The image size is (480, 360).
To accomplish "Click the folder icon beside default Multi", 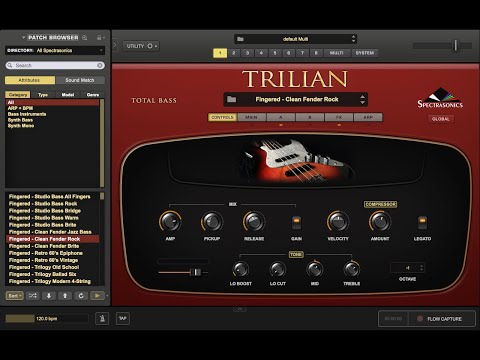I will tap(240, 39).
